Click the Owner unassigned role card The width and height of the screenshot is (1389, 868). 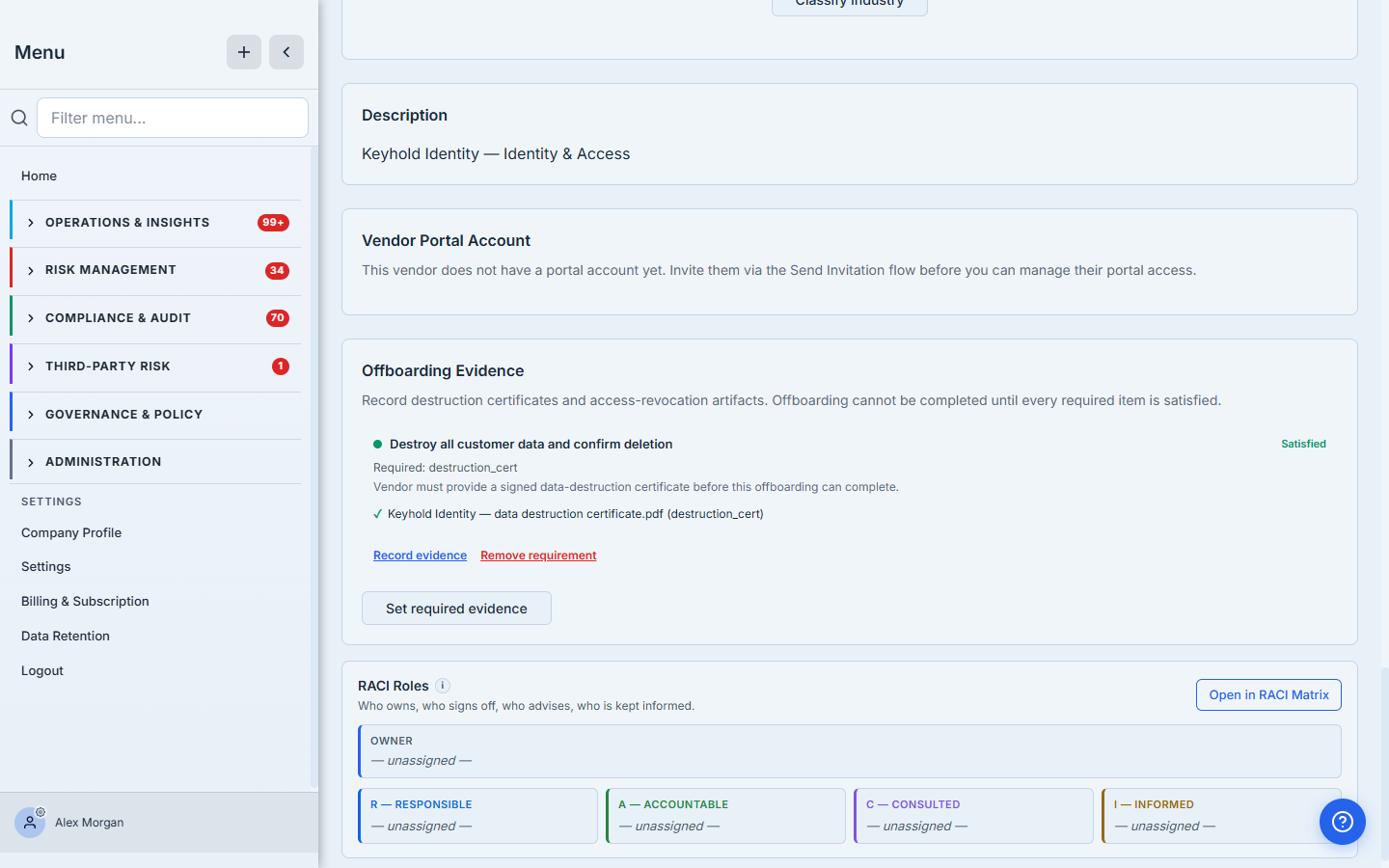pos(850,751)
